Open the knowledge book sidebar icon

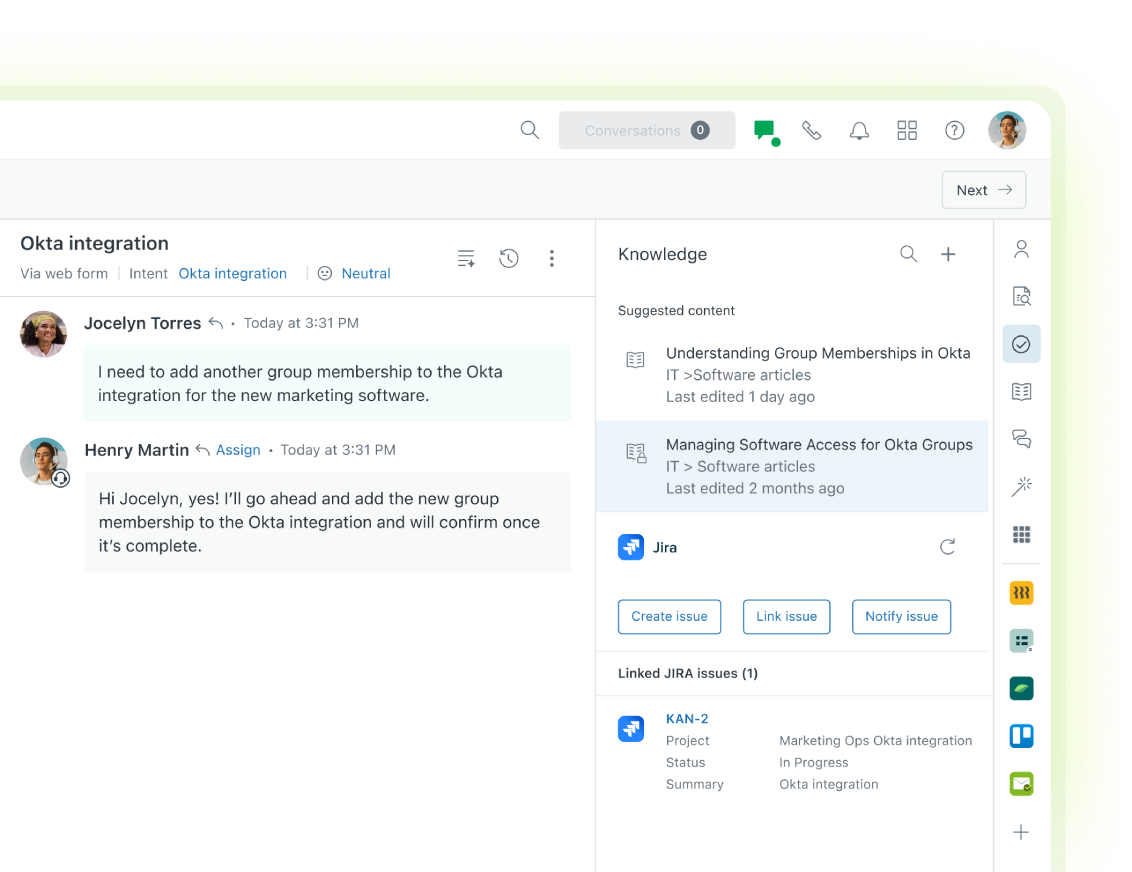(1021, 392)
